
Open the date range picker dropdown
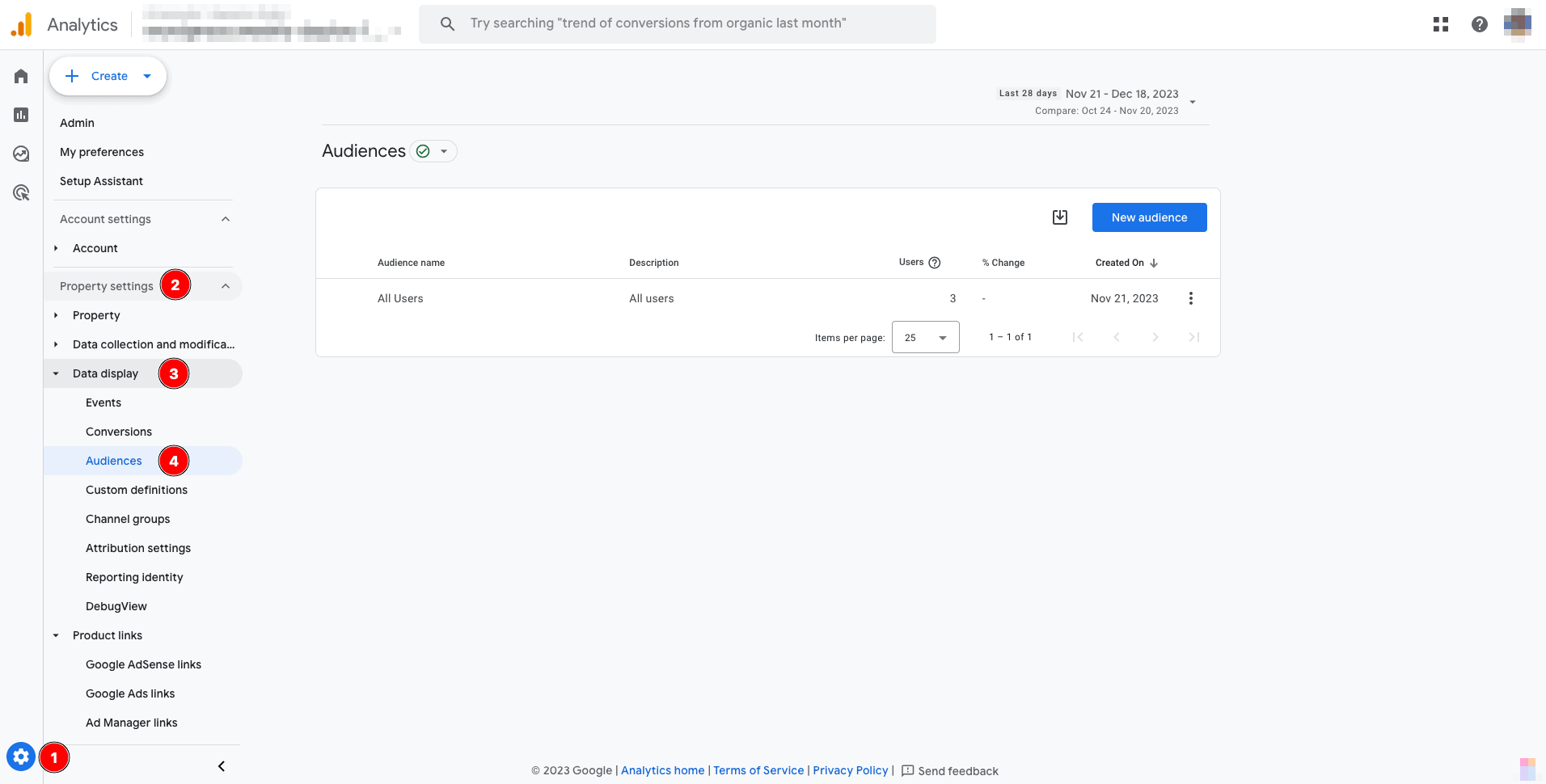tap(1192, 102)
